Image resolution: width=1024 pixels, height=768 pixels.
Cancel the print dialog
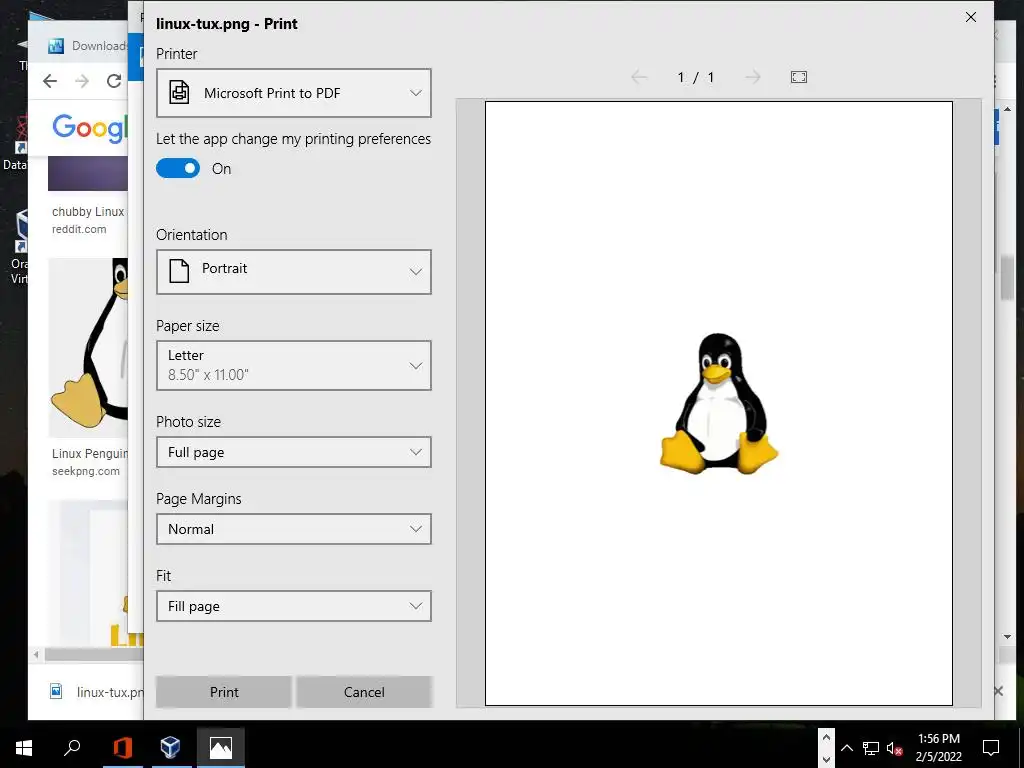364,692
